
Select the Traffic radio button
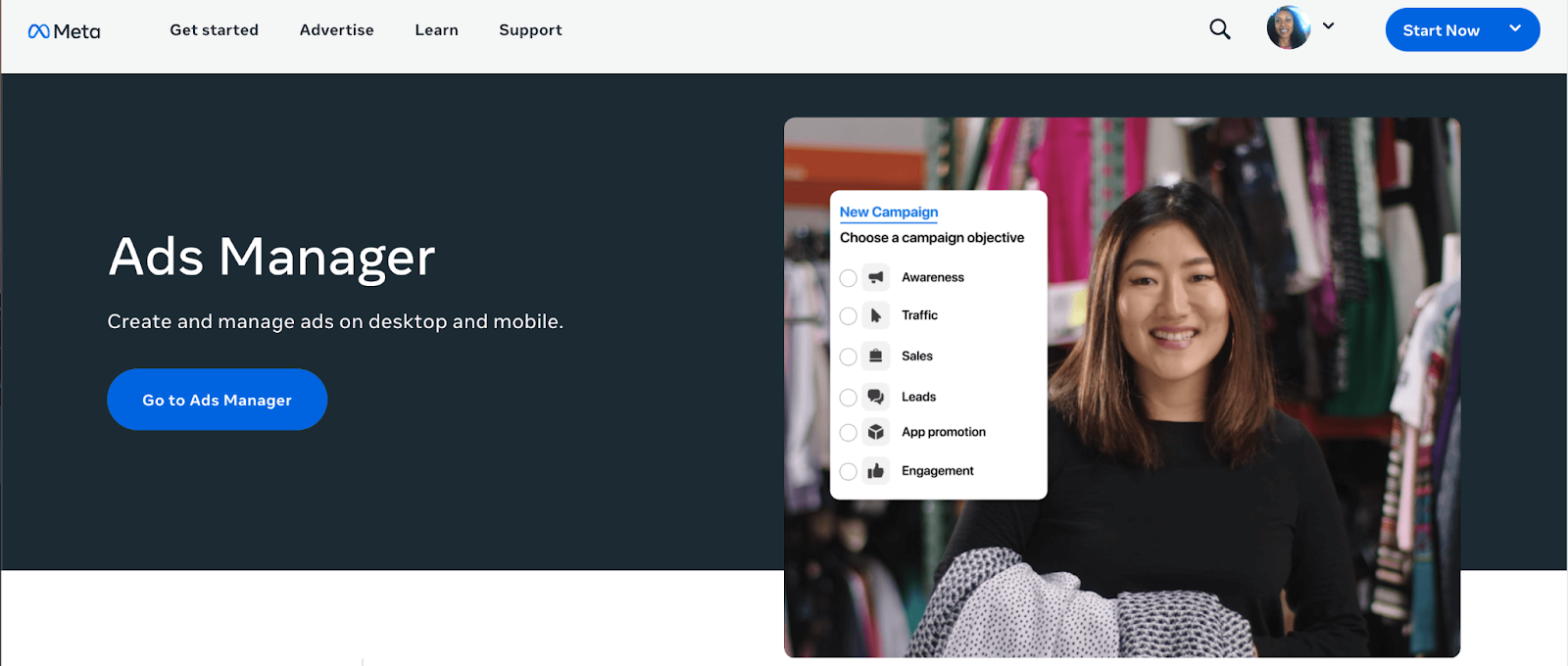849,316
